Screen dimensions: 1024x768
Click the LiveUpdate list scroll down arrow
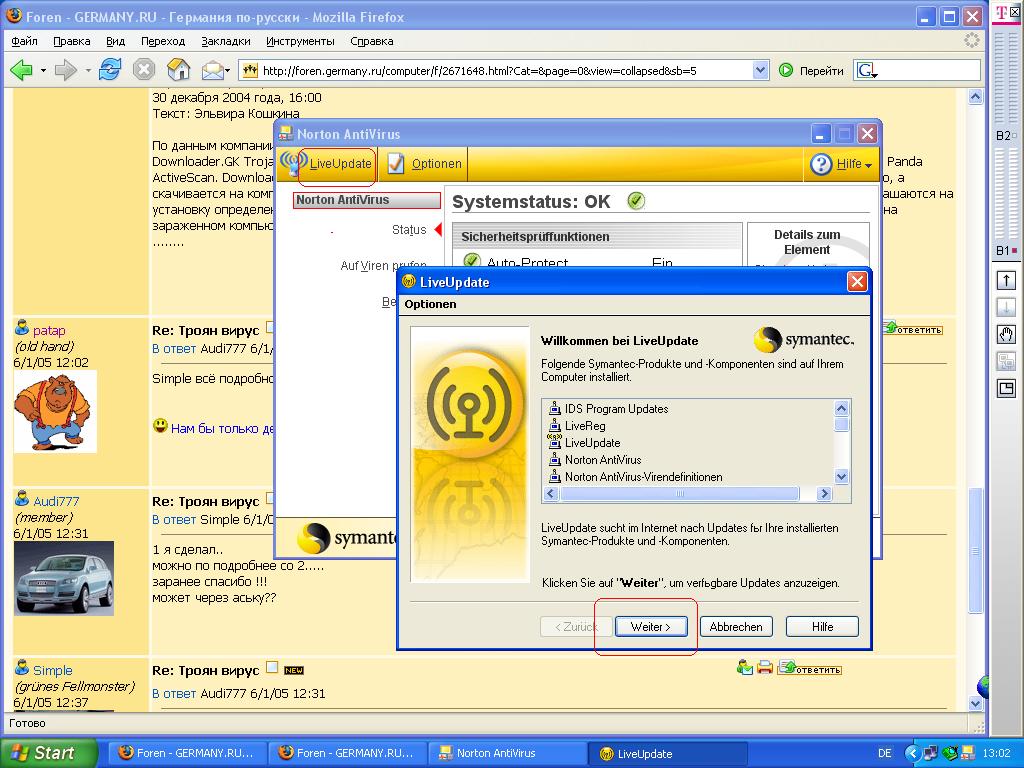[x=842, y=477]
